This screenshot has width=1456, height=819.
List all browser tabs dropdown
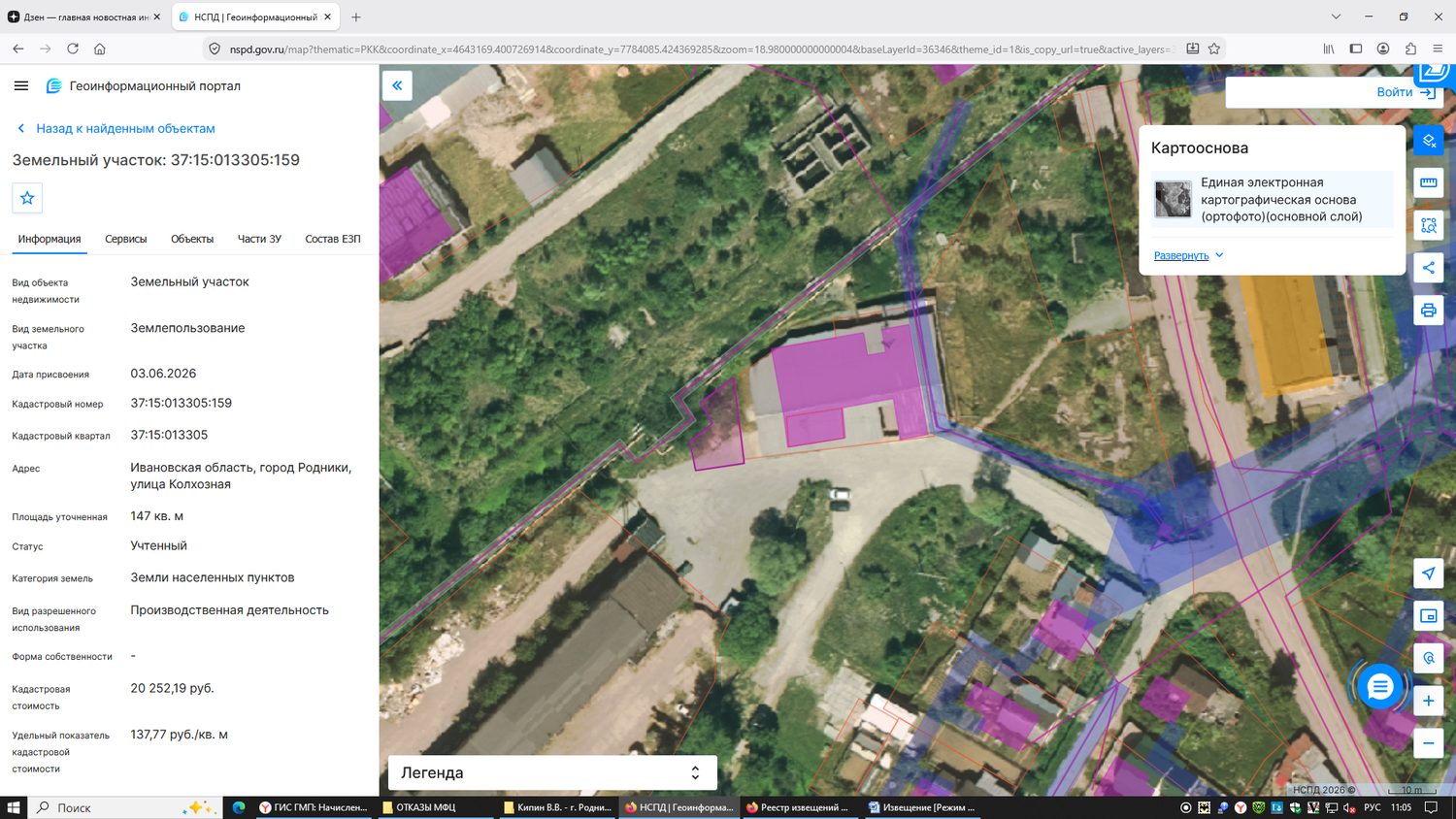[x=1336, y=16]
